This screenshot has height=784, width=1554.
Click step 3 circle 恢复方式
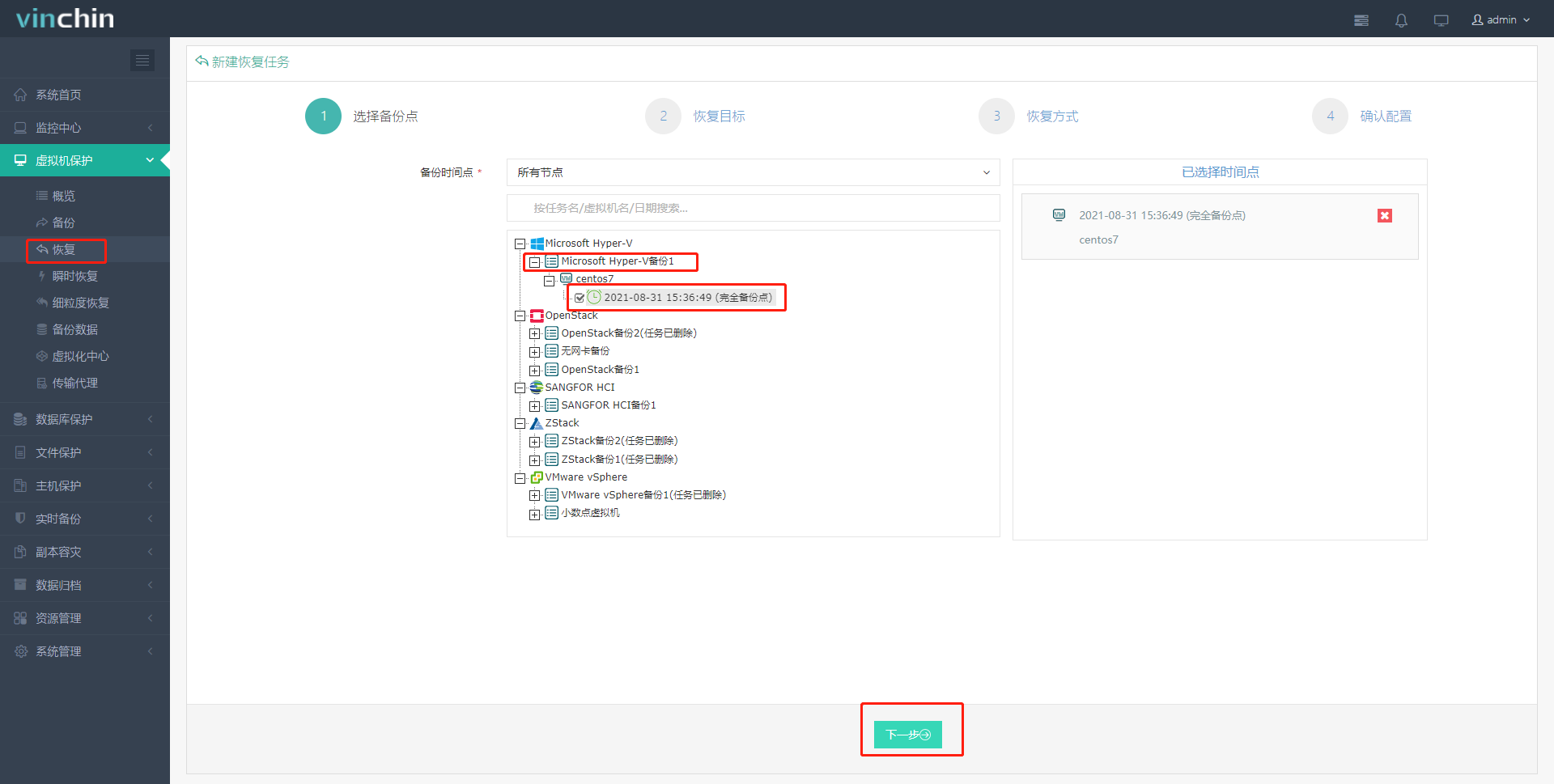click(996, 117)
